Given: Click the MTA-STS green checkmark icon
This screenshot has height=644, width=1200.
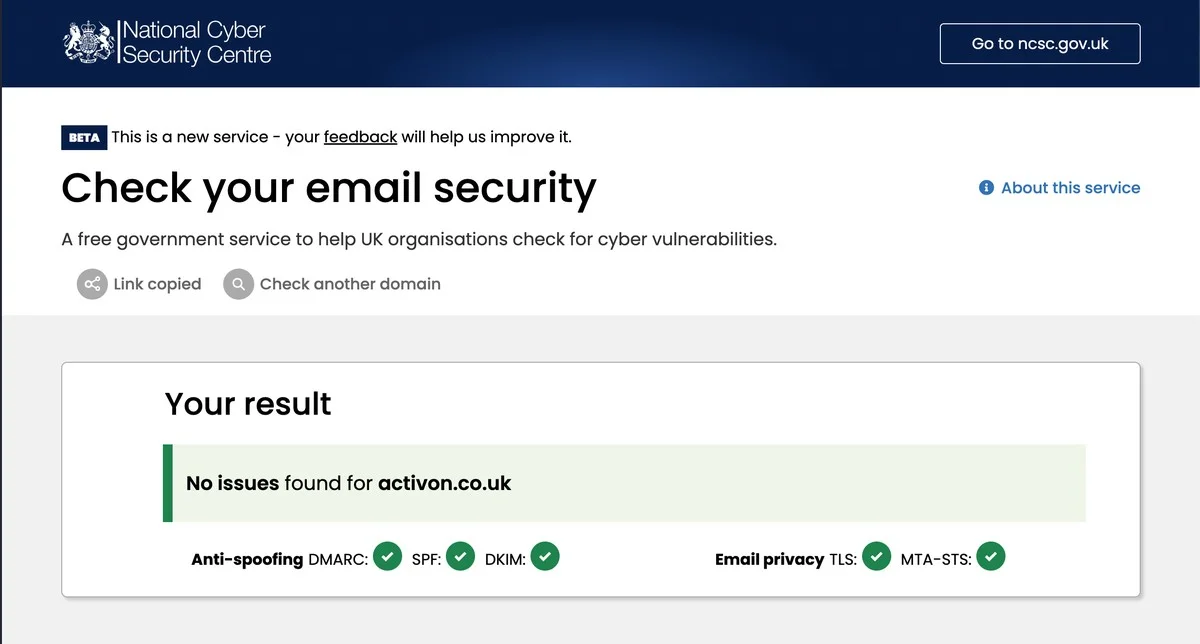Looking at the screenshot, I should pos(991,556).
